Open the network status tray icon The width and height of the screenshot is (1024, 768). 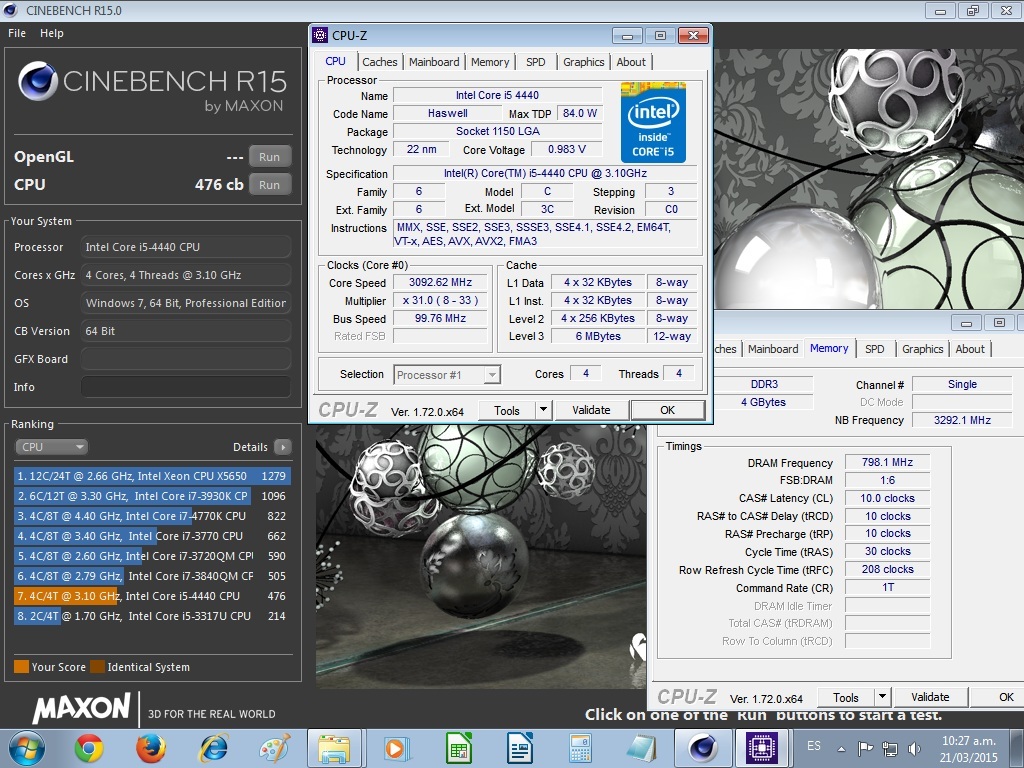point(889,748)
